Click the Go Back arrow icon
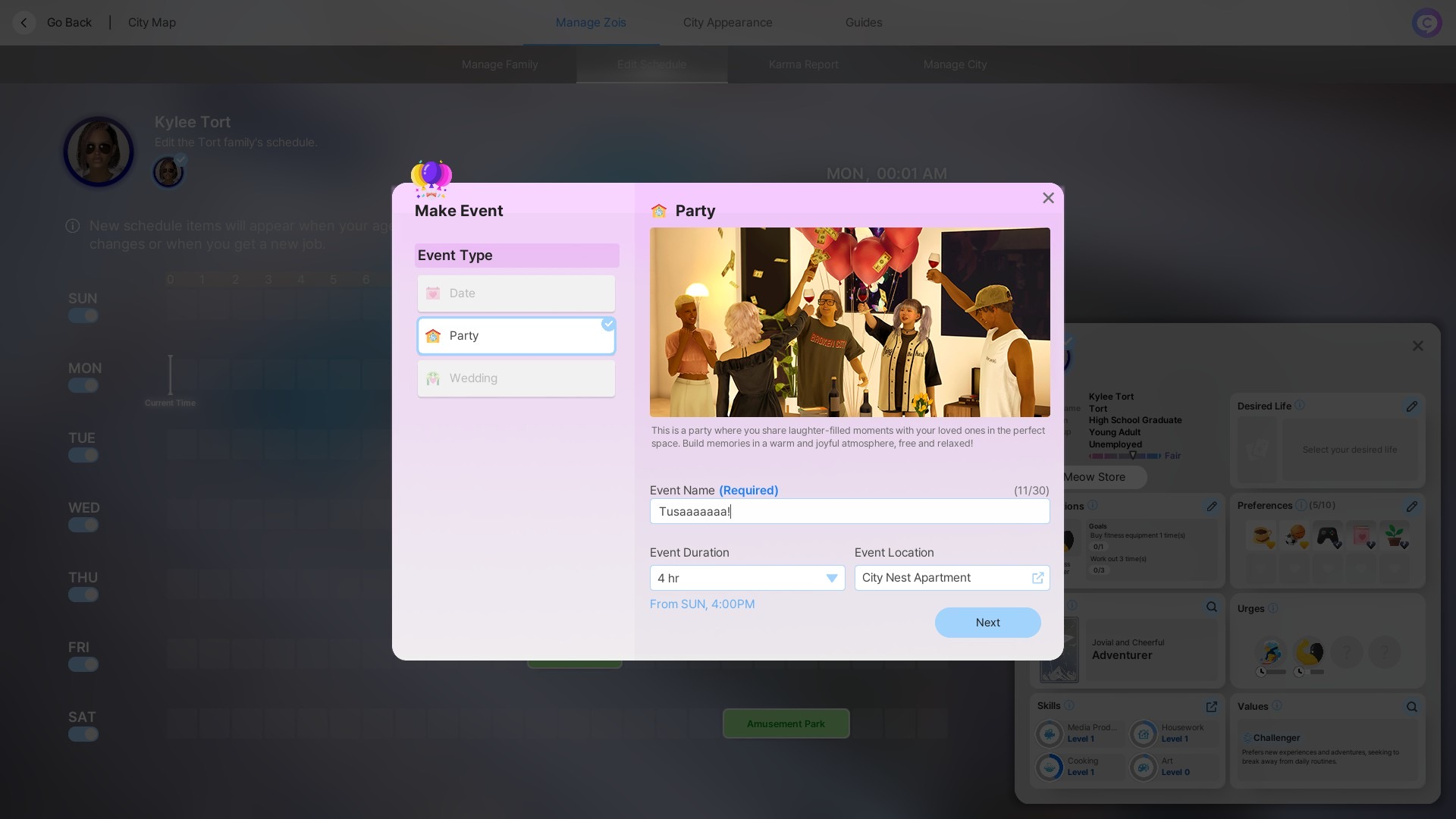This screenshot has height=819, width=1456. pyautogui.click(x=24, y=23)
